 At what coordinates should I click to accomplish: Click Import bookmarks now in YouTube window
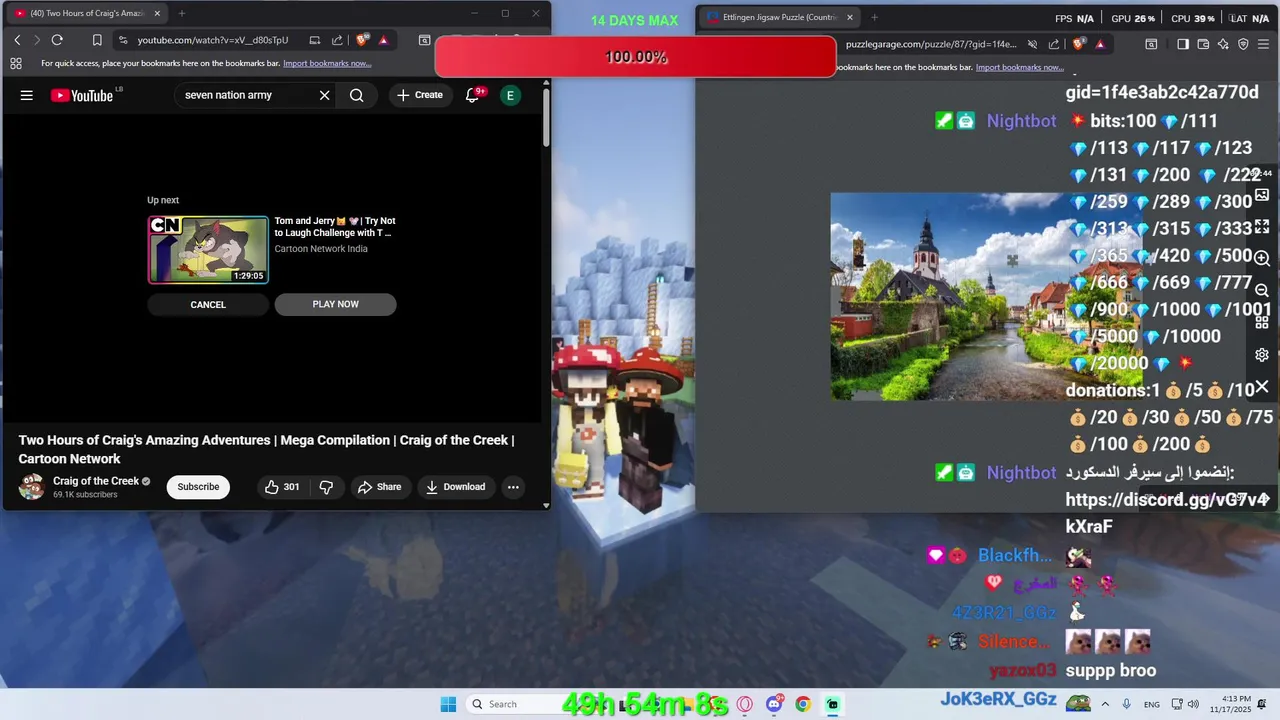(x=327, y=63)
